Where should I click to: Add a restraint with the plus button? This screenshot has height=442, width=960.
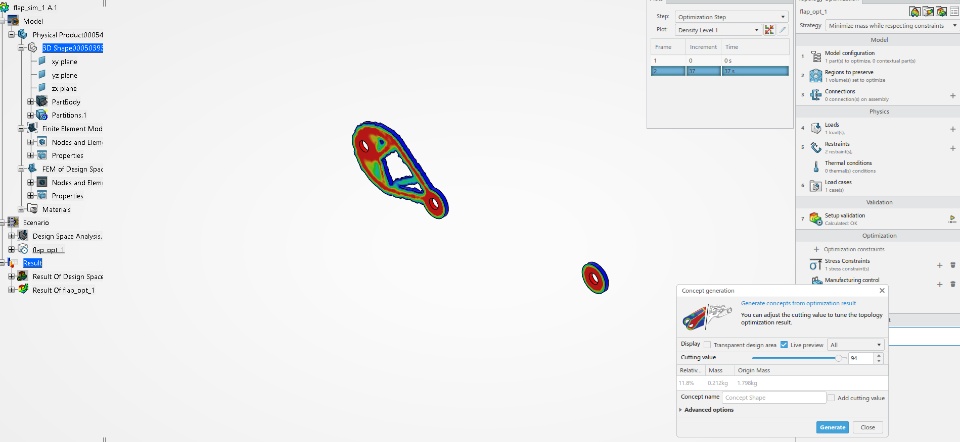coord(953,148)
